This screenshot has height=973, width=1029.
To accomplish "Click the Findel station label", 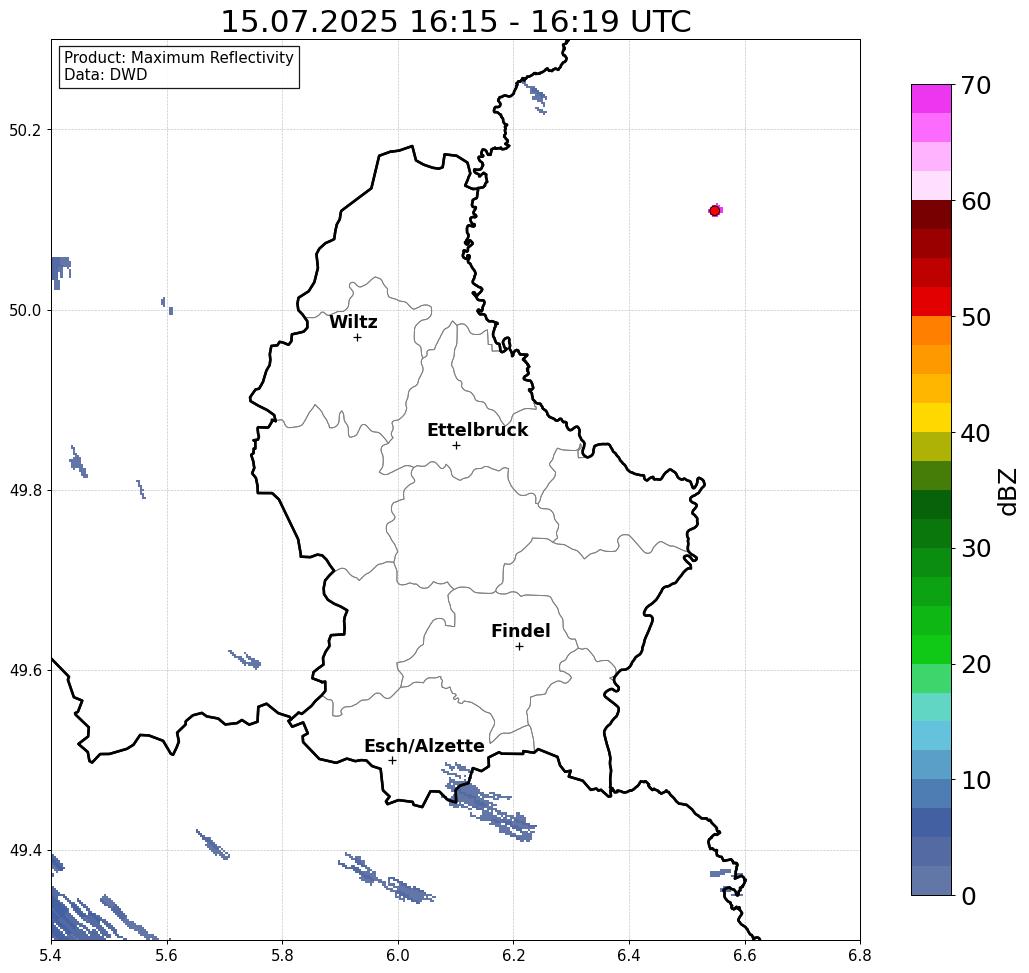I will [x=520, y=631].
